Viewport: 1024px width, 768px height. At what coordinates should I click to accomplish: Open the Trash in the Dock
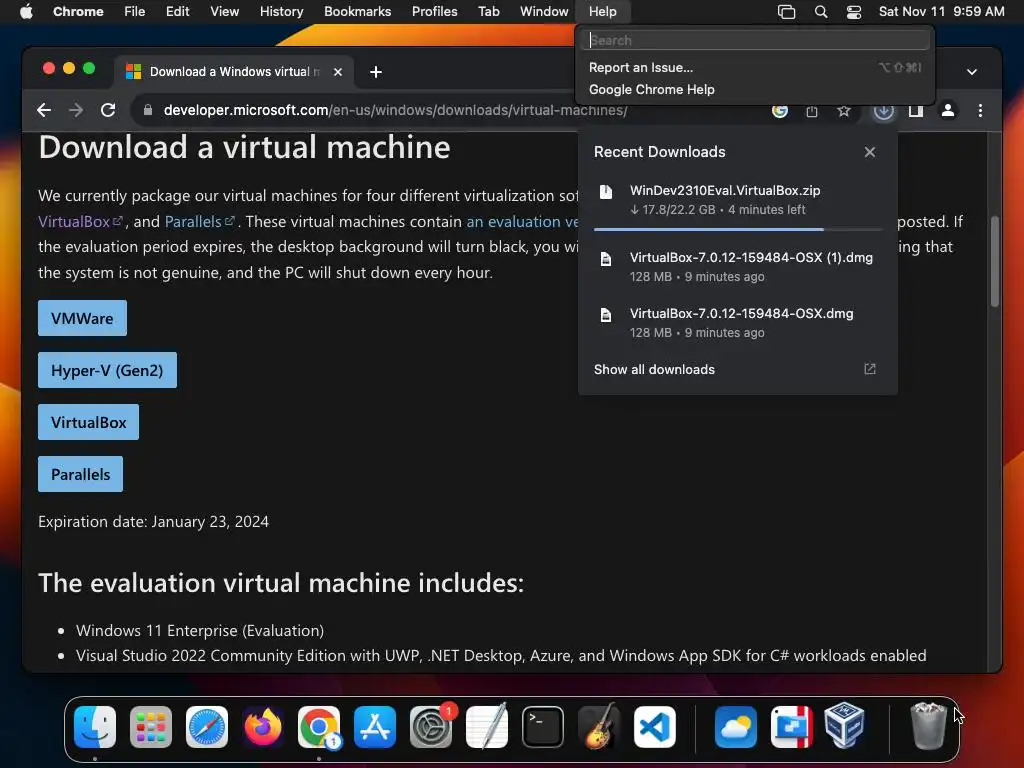(x=928, y=727)
